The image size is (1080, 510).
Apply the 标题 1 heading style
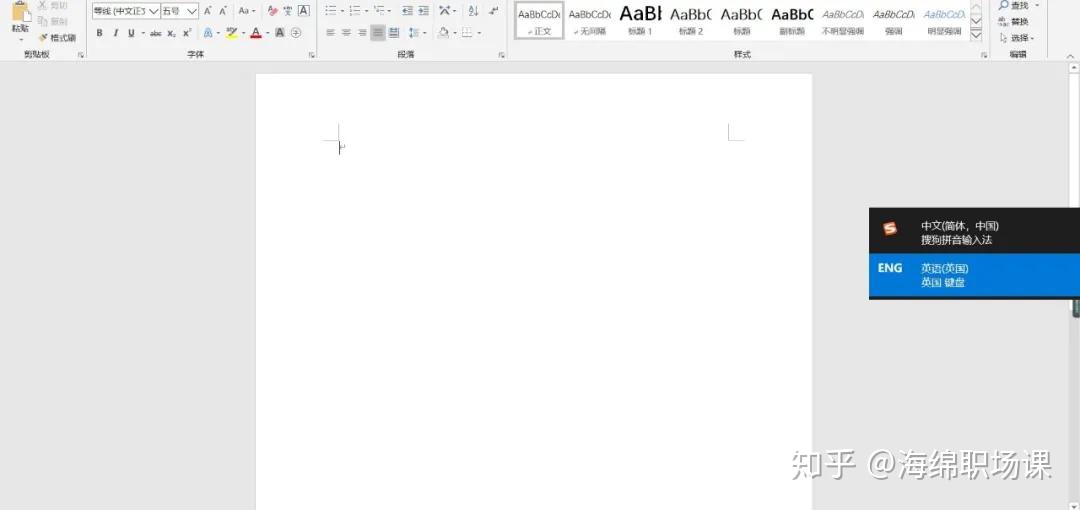(x=640, y=20)
